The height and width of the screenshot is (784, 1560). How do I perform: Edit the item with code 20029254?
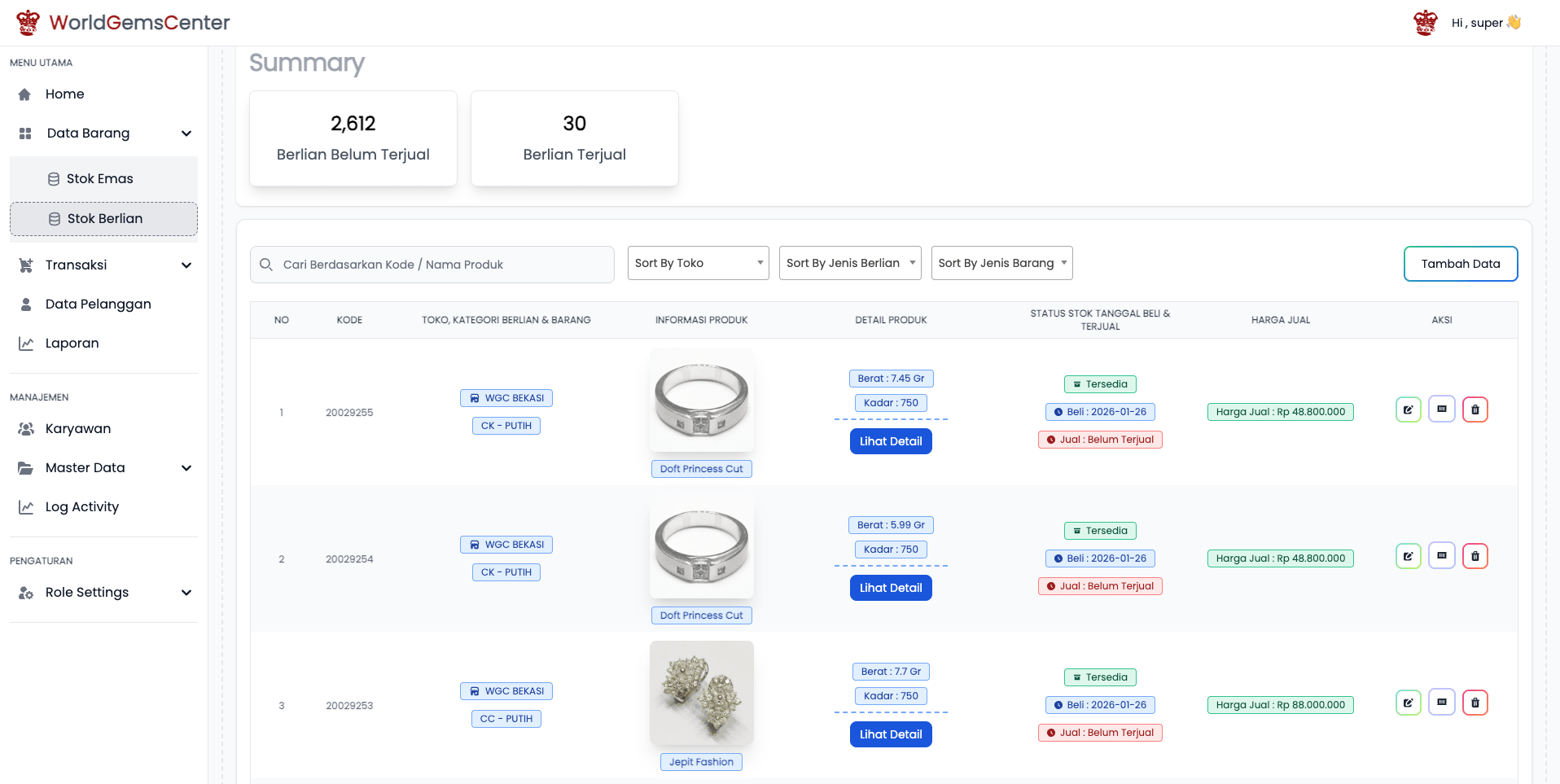click(1408, 556)
